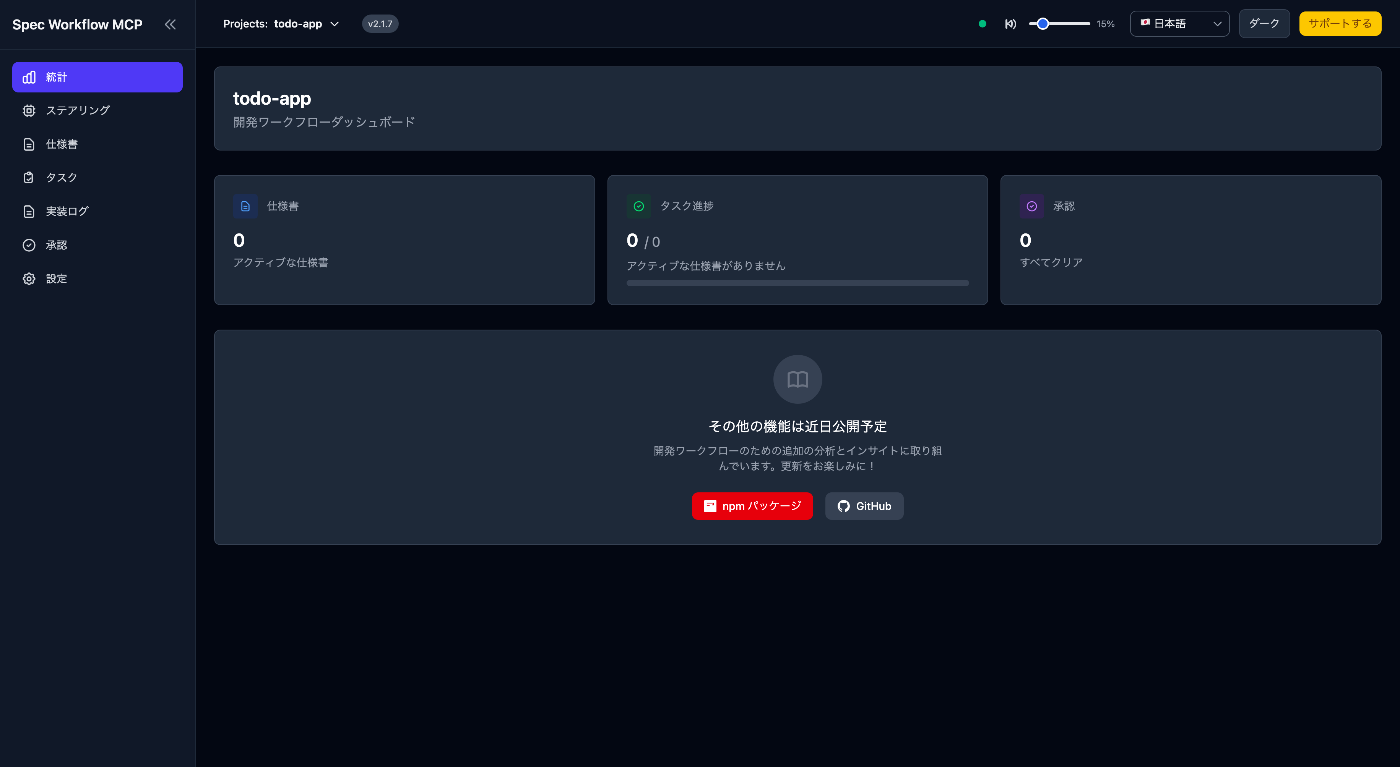Open the ステアリング page

click(x=97, y=111)
